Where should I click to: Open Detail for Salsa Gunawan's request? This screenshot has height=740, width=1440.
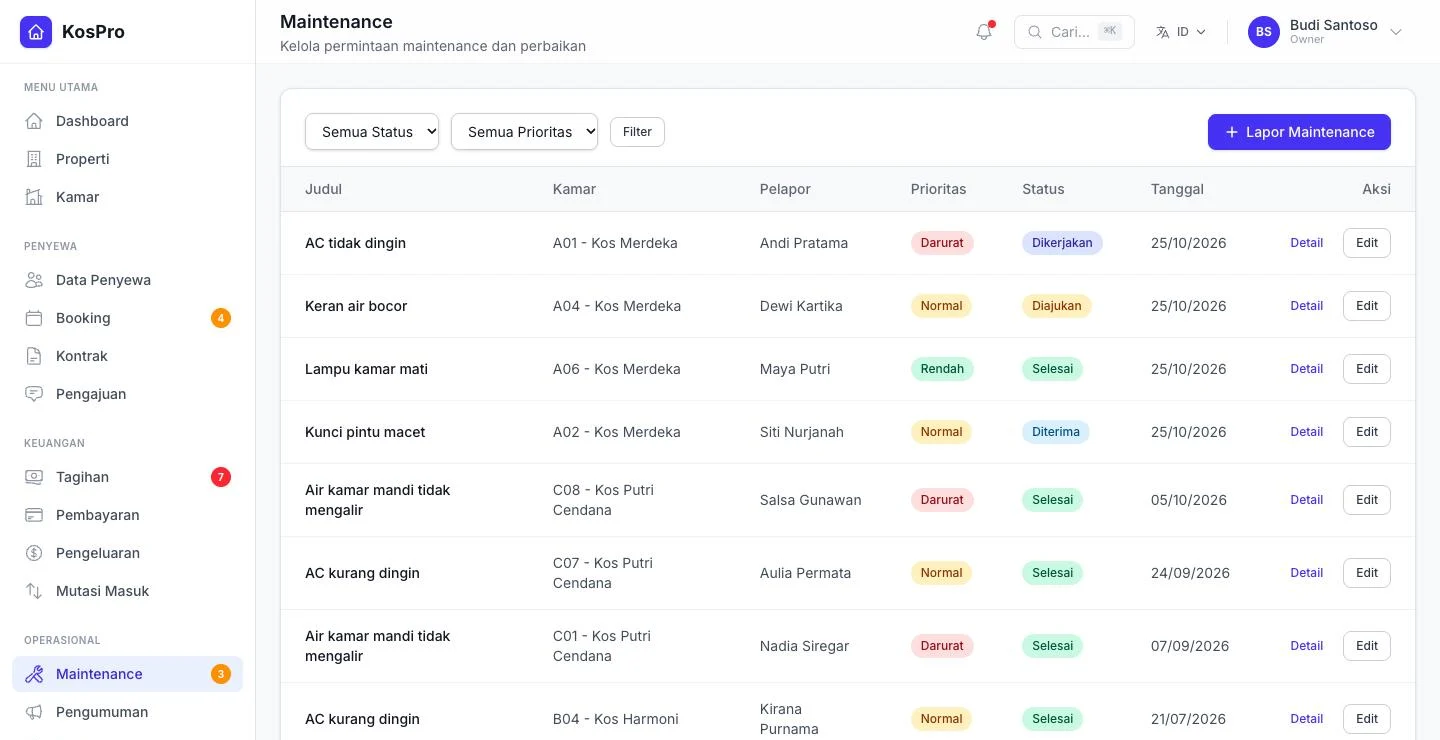[x=1306, y=500]
